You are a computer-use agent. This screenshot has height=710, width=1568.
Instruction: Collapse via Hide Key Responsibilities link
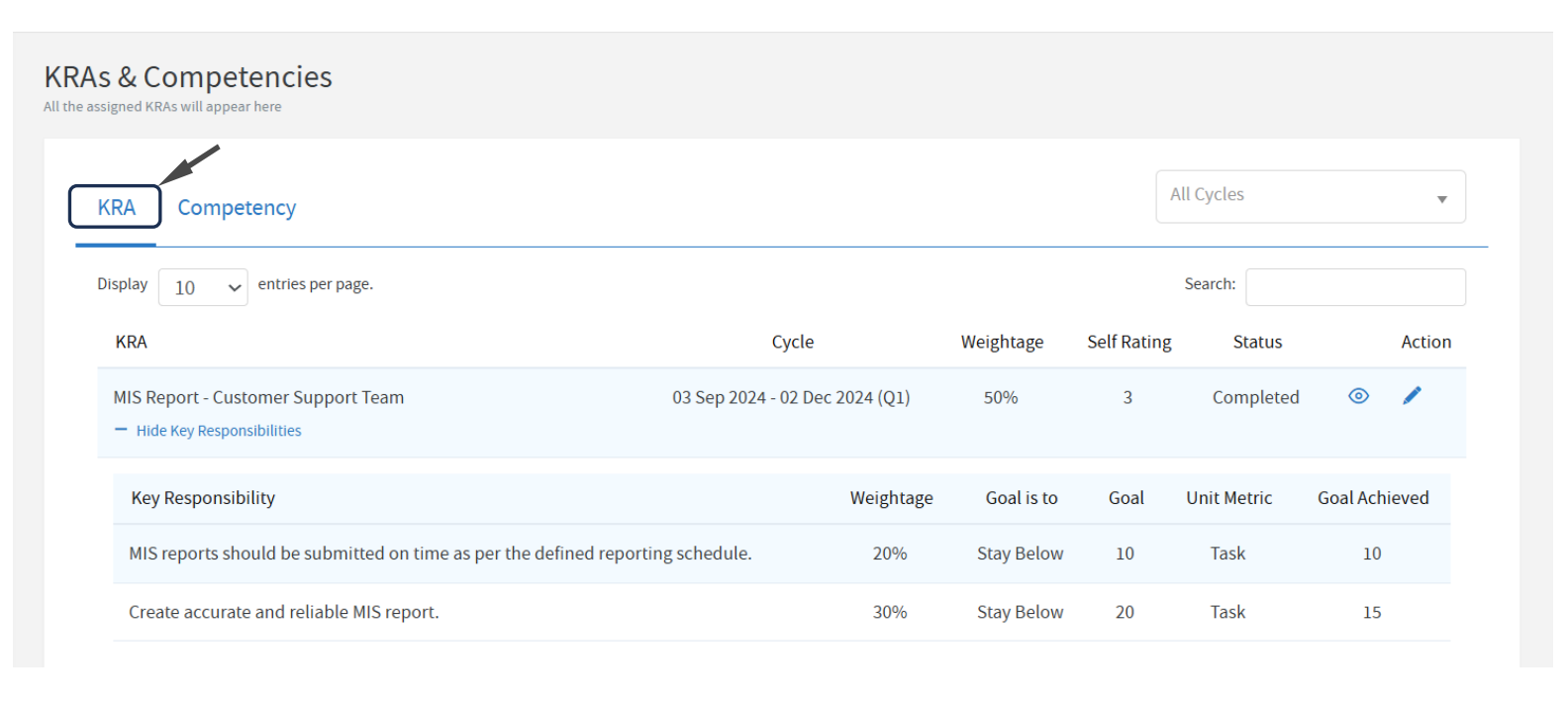(x=219, y=431)
